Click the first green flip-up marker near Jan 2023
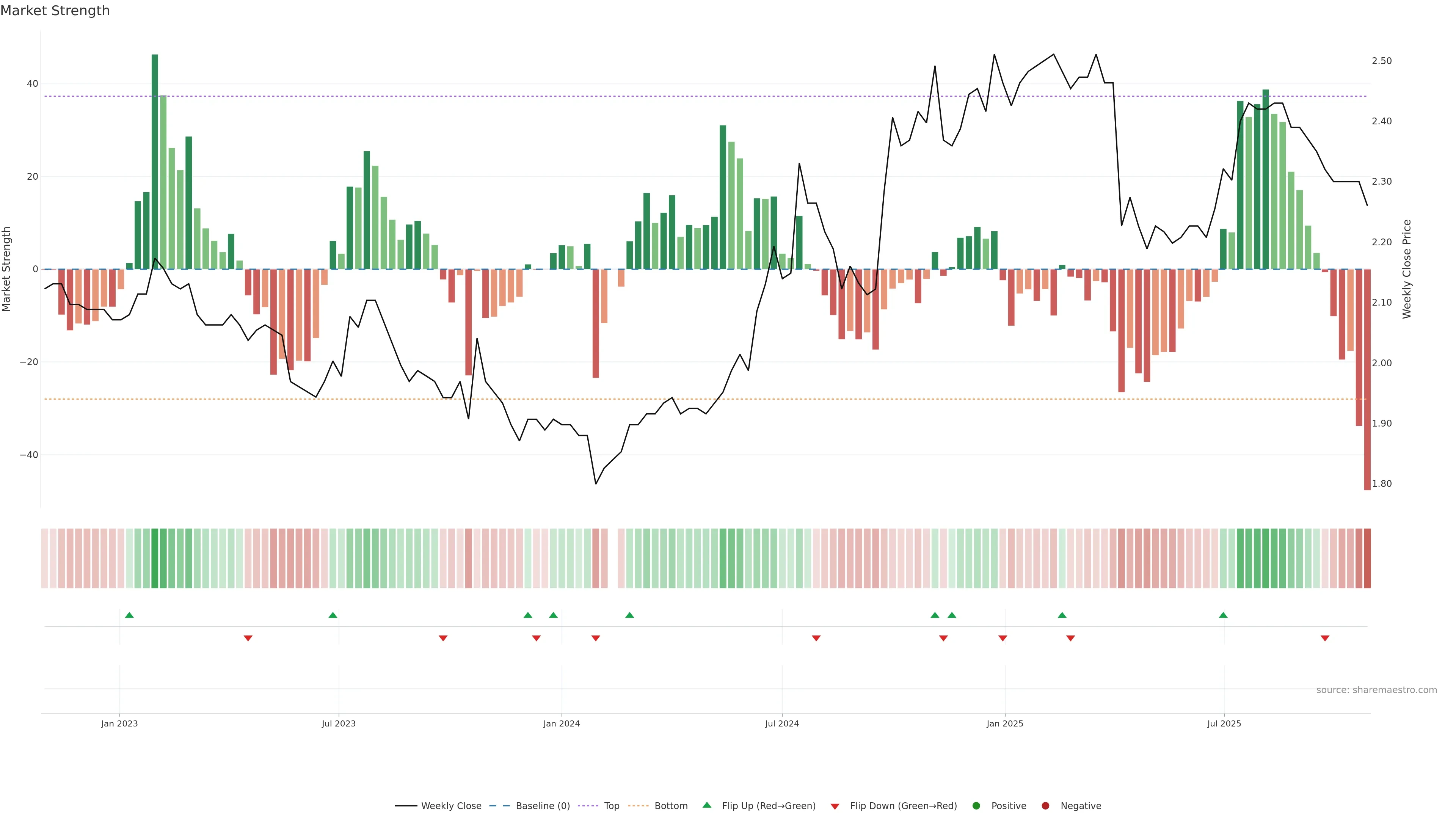The image size is (1456, 819). 129,615
